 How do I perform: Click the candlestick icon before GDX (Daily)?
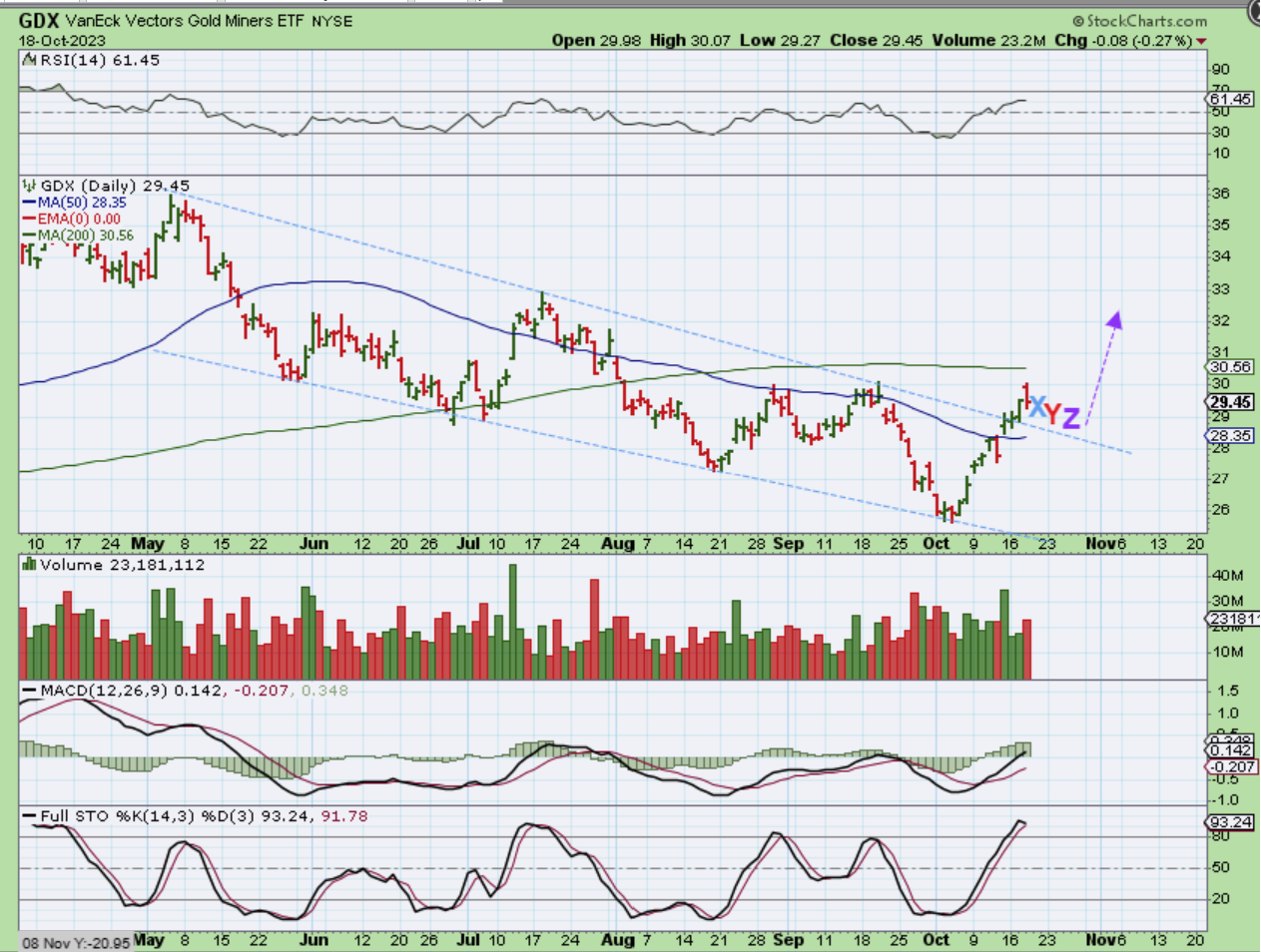pos(29,186)
